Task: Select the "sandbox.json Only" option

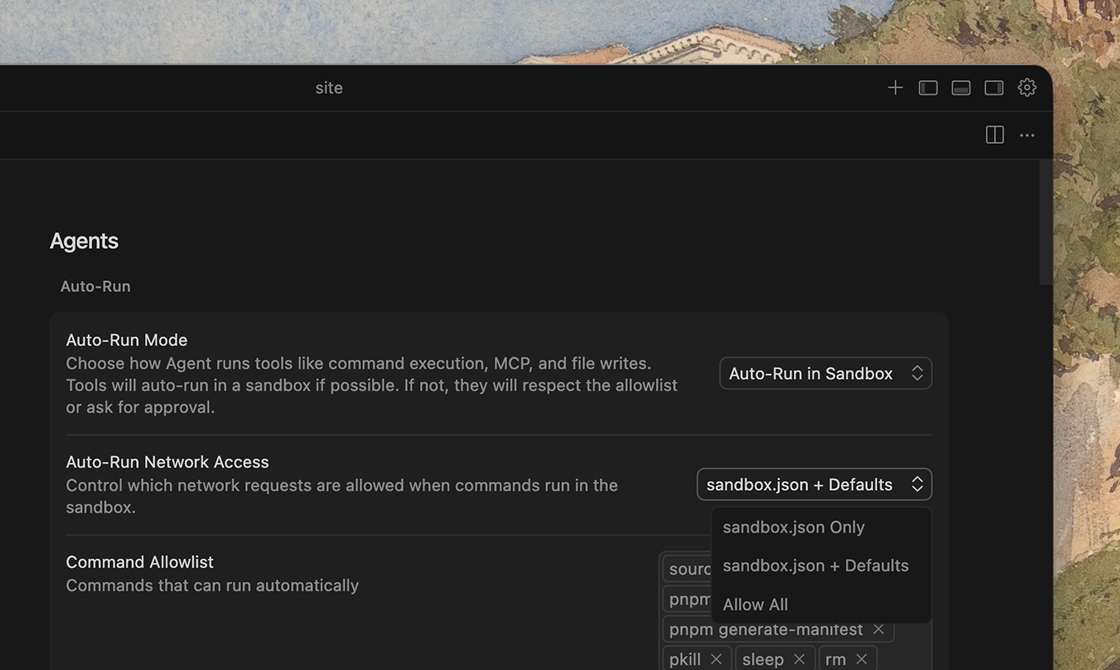Action: click(794, 527)
